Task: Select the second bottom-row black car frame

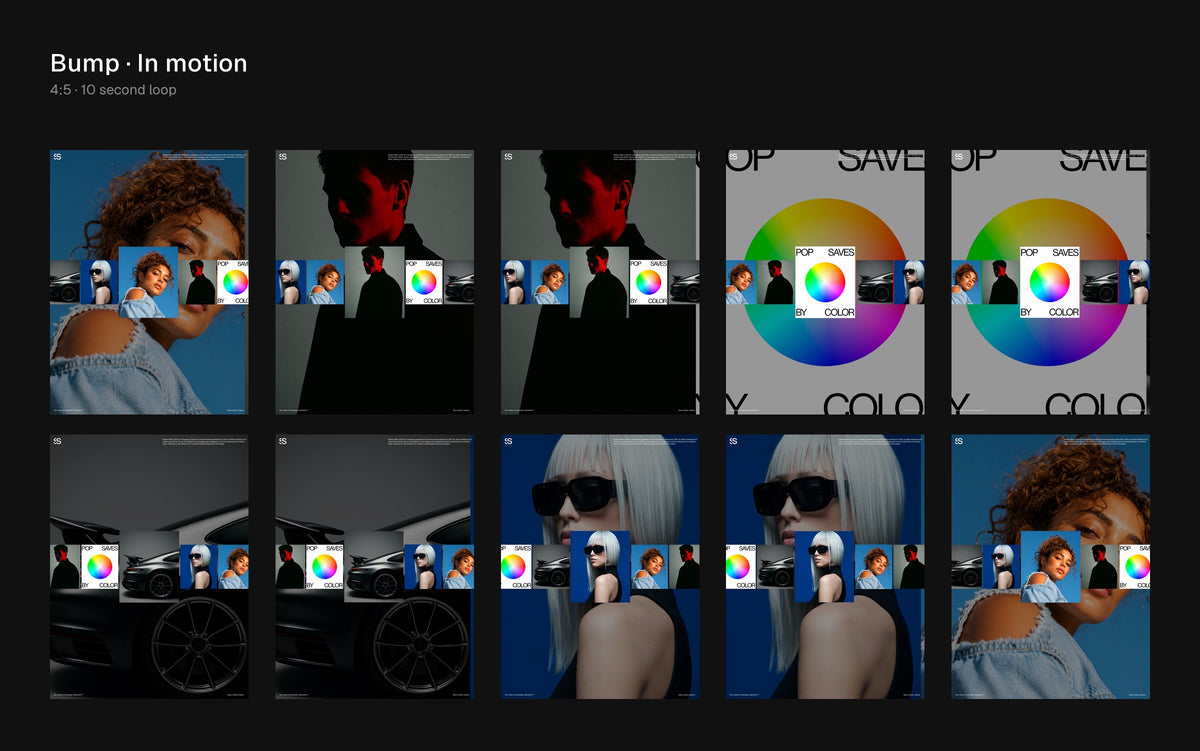Action: click(x=374, y=566)
